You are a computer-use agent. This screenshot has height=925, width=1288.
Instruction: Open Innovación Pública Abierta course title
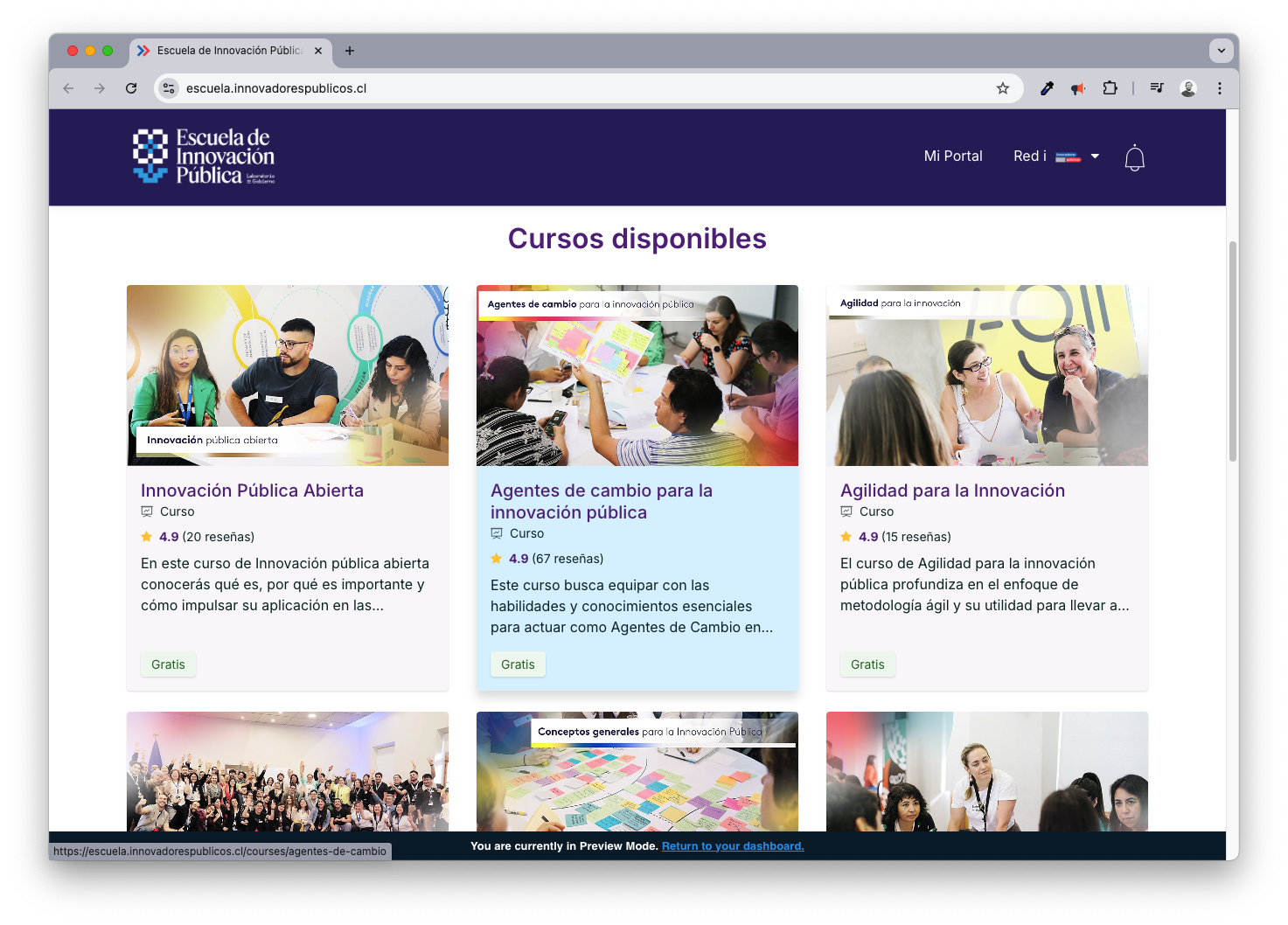252,490
